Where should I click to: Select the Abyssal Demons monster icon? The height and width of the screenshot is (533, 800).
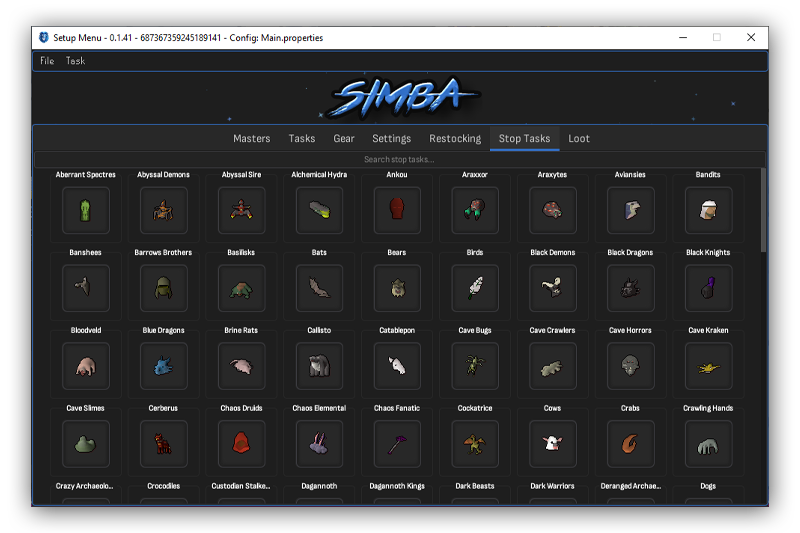point(163,210)
